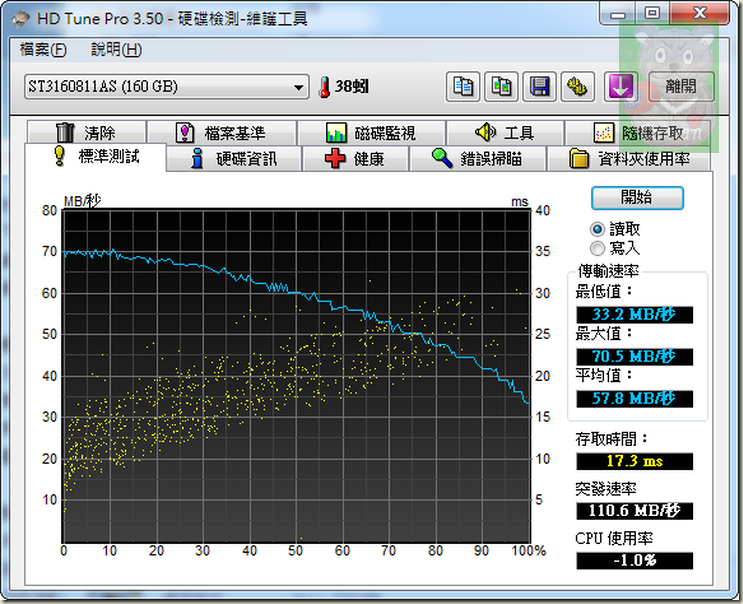The height and width of the screenshot is (604, 743).
Task: Click the copy screenshot to clipboard icon
Action: click(502, 87)
